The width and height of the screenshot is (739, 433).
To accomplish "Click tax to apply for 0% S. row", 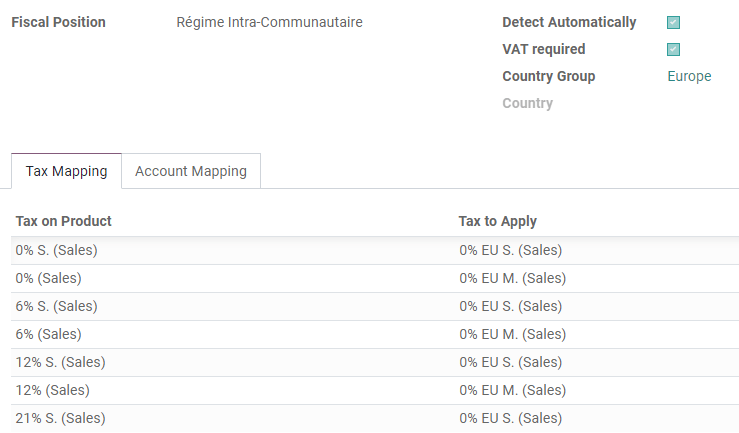I will (510, 251).
